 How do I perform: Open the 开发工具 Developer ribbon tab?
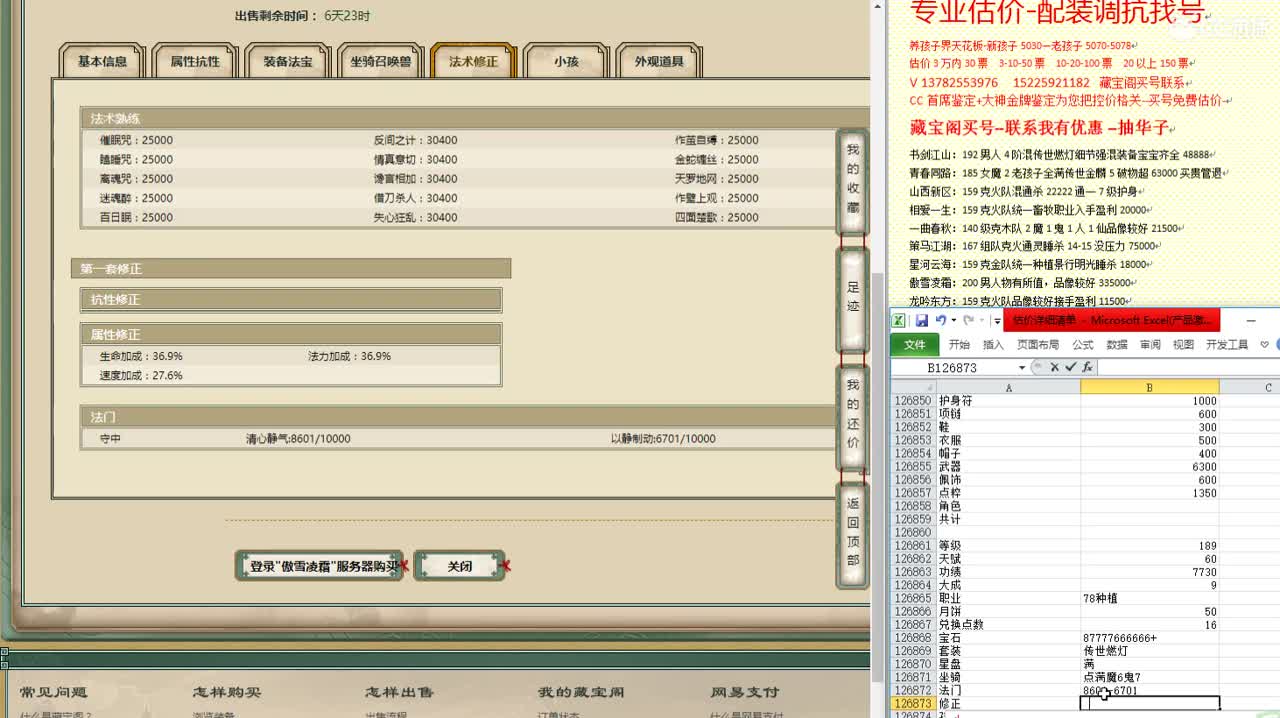[x=1227, y=345]
